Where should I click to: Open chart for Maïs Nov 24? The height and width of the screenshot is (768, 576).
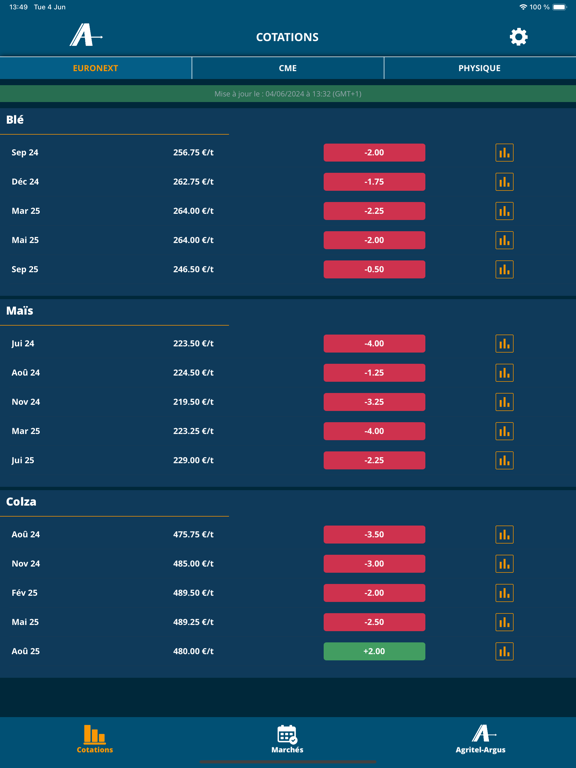pyautogui.click(x=504, y=402)
